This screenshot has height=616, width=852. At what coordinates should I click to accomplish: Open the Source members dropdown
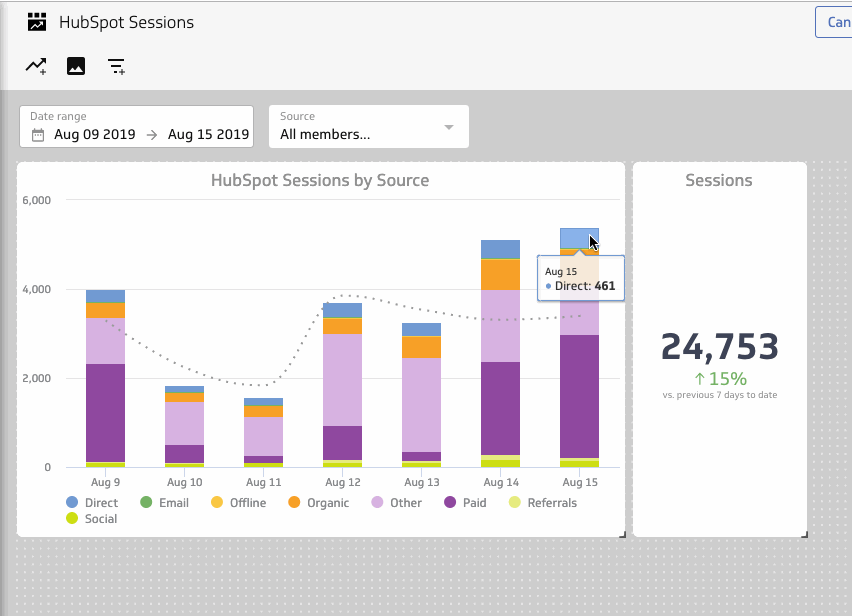[368, 133]
